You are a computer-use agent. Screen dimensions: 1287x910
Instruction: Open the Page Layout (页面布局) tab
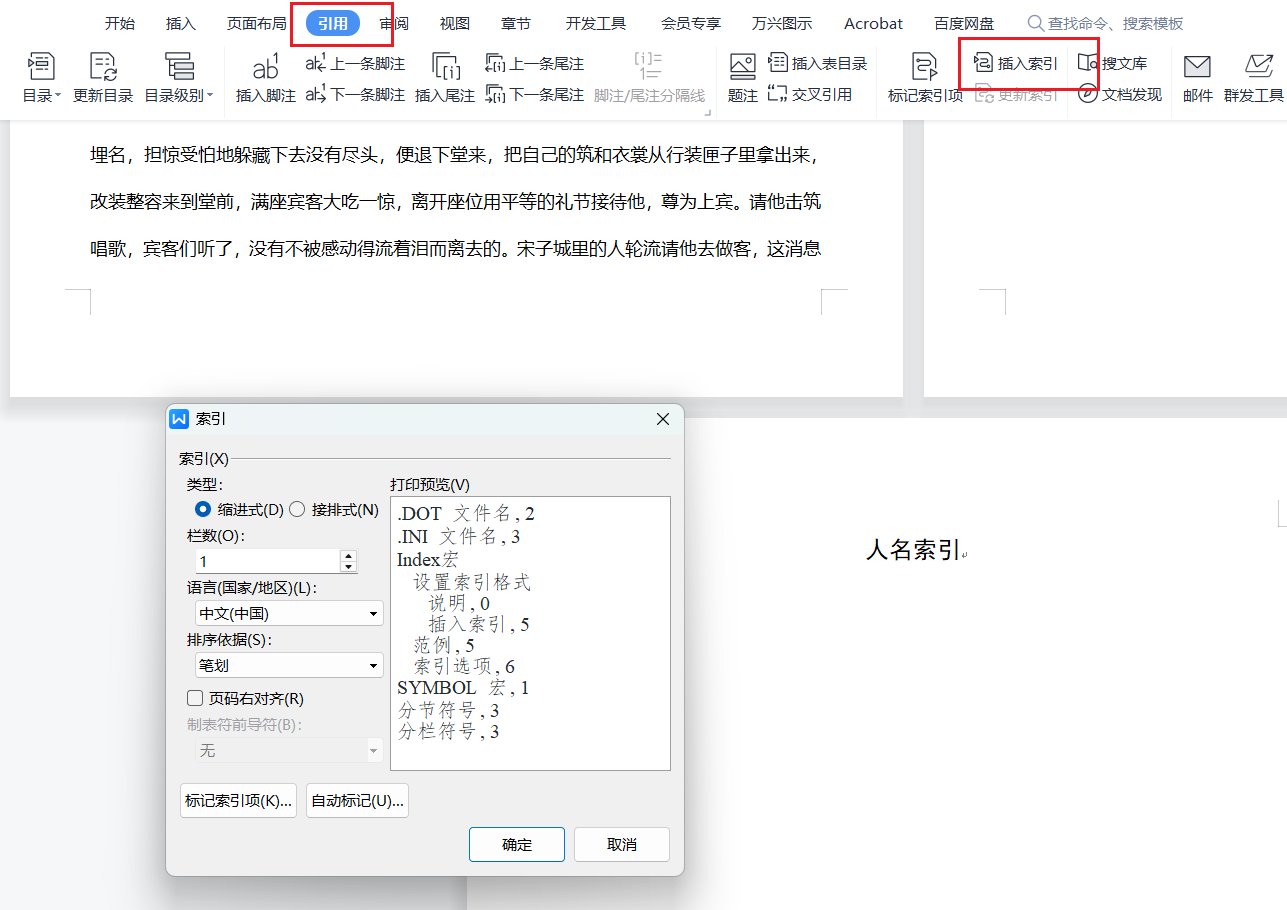pyautogui.click(x=256, y=23)
